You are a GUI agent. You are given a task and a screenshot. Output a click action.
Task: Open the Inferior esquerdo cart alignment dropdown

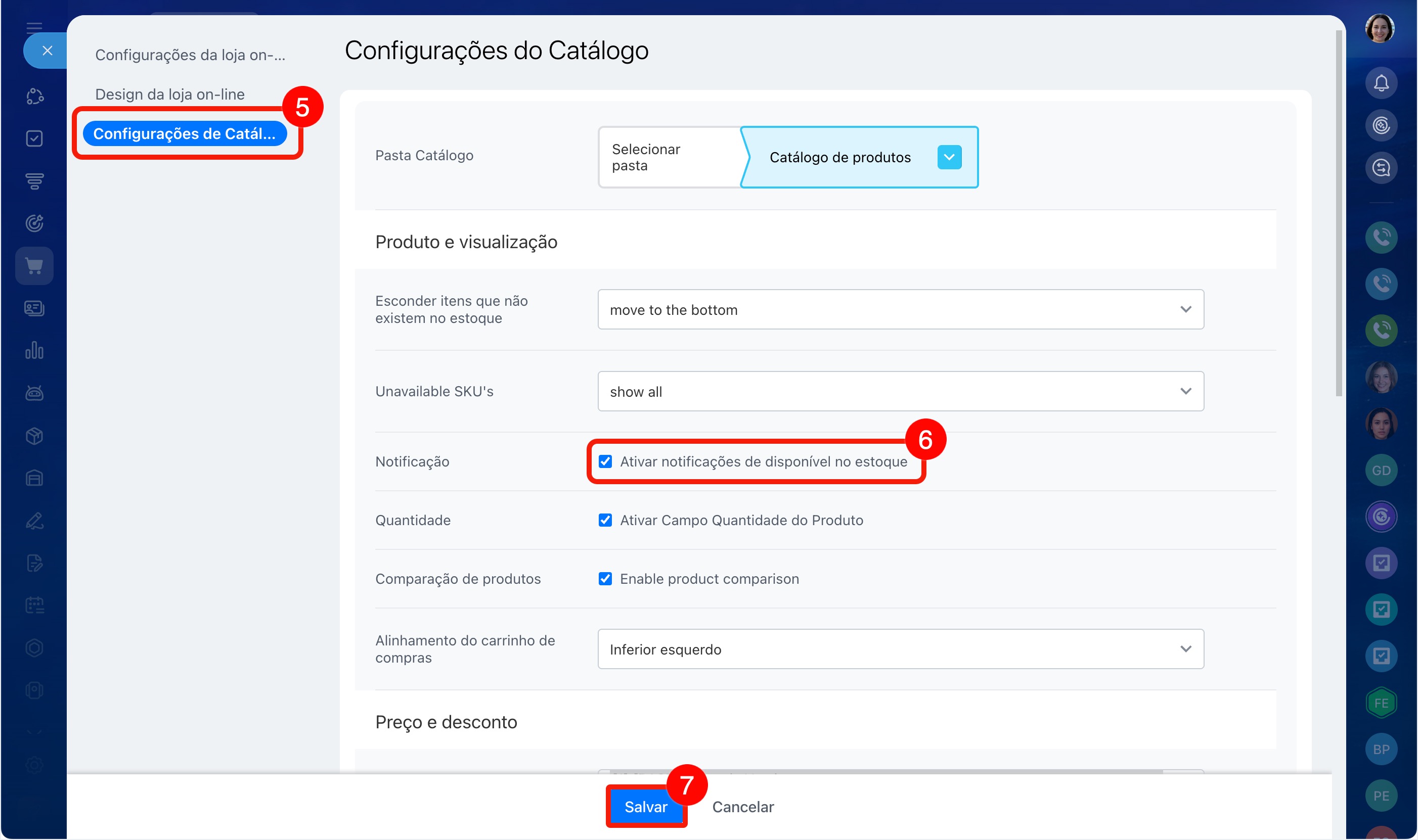coord(900,648)
